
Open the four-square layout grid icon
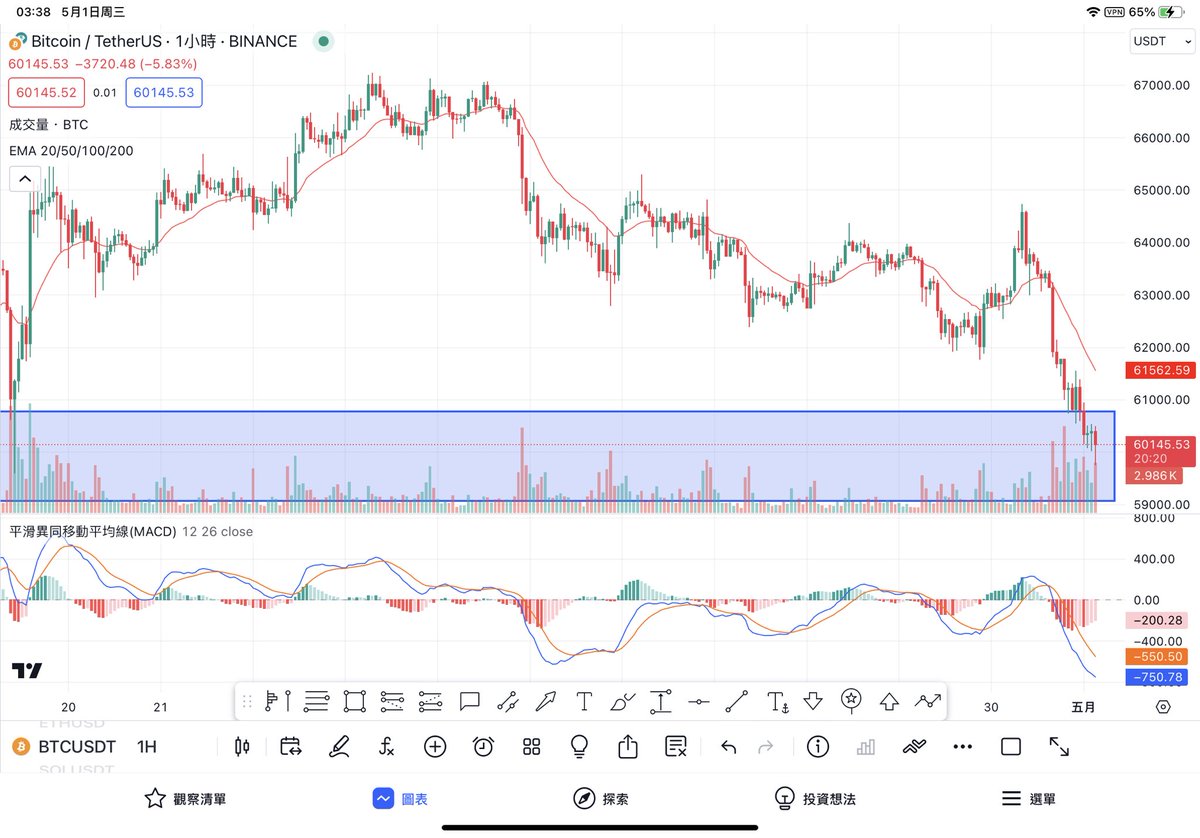coord(531,746)
